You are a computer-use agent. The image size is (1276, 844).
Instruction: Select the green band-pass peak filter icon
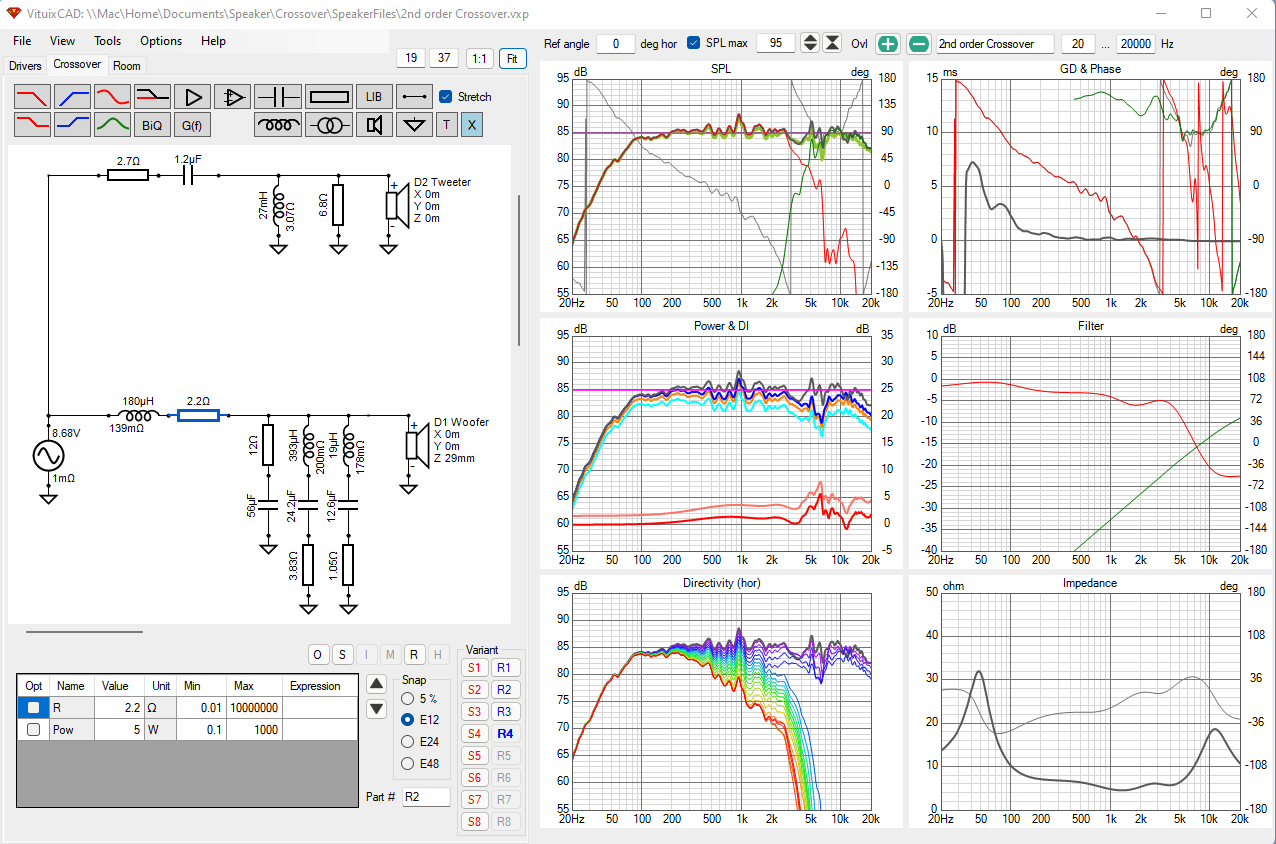113,125
